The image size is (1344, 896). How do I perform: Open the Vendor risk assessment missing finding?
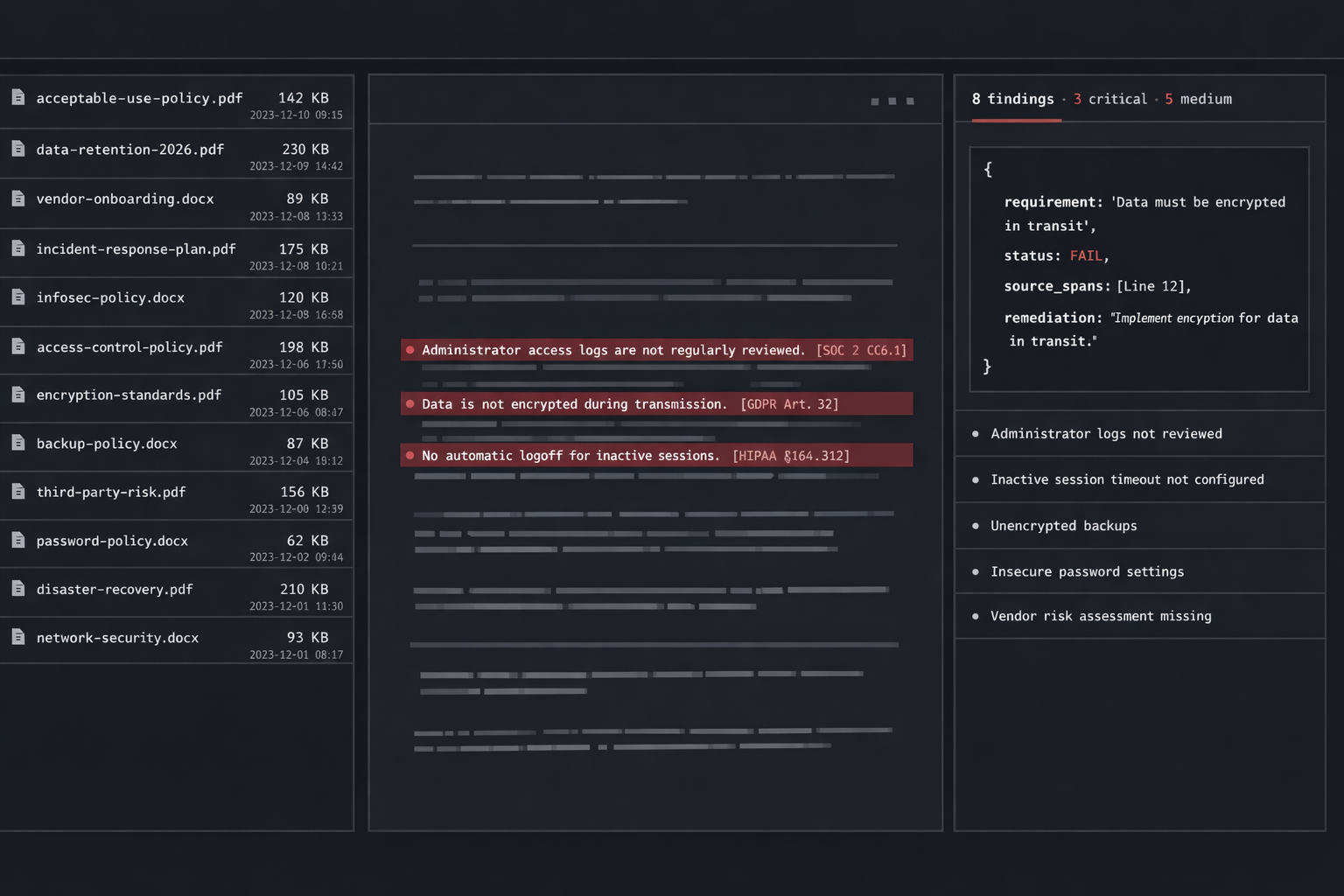[1101, 616]
